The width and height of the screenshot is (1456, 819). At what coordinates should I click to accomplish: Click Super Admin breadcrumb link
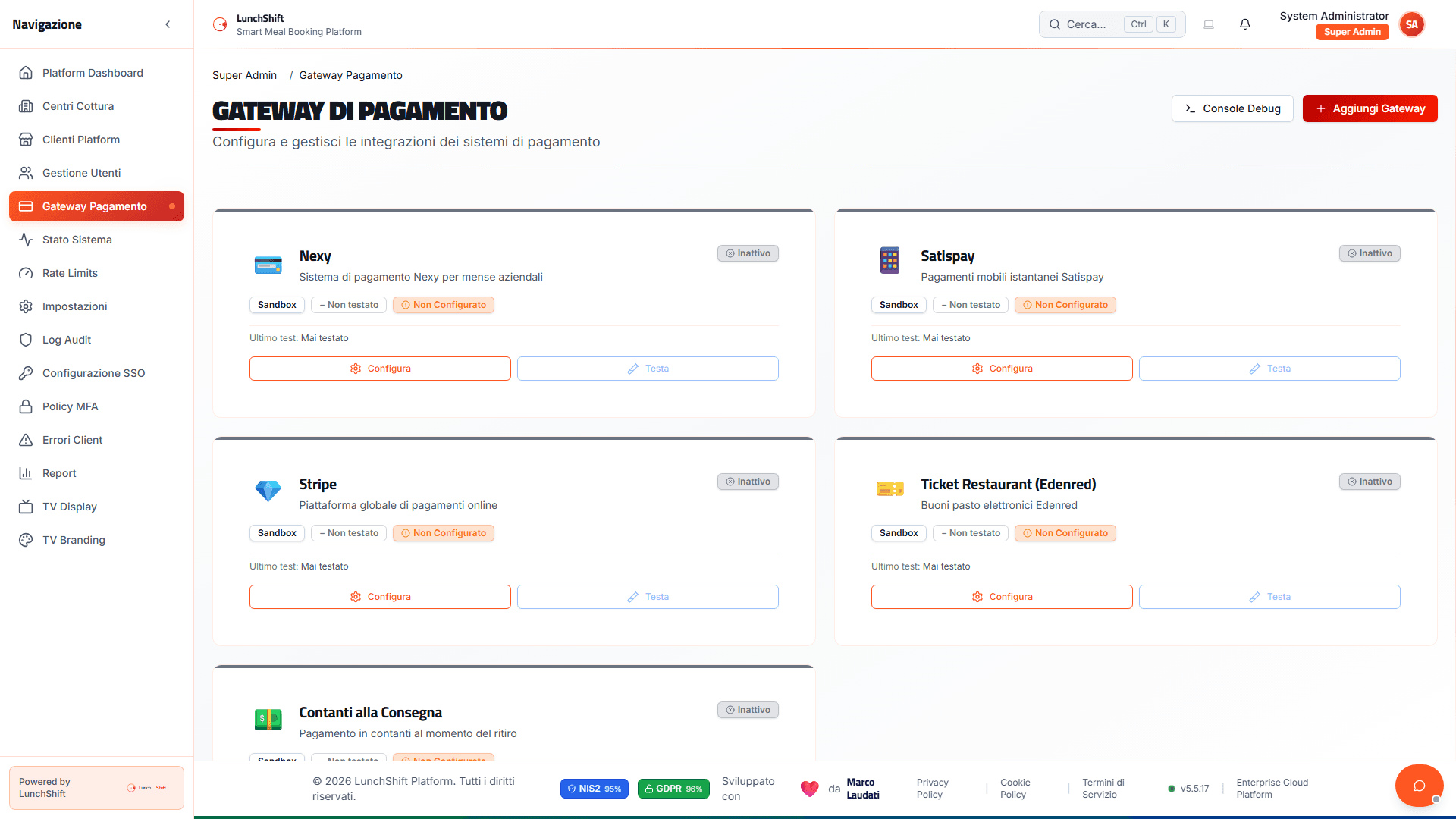(244, 75)
